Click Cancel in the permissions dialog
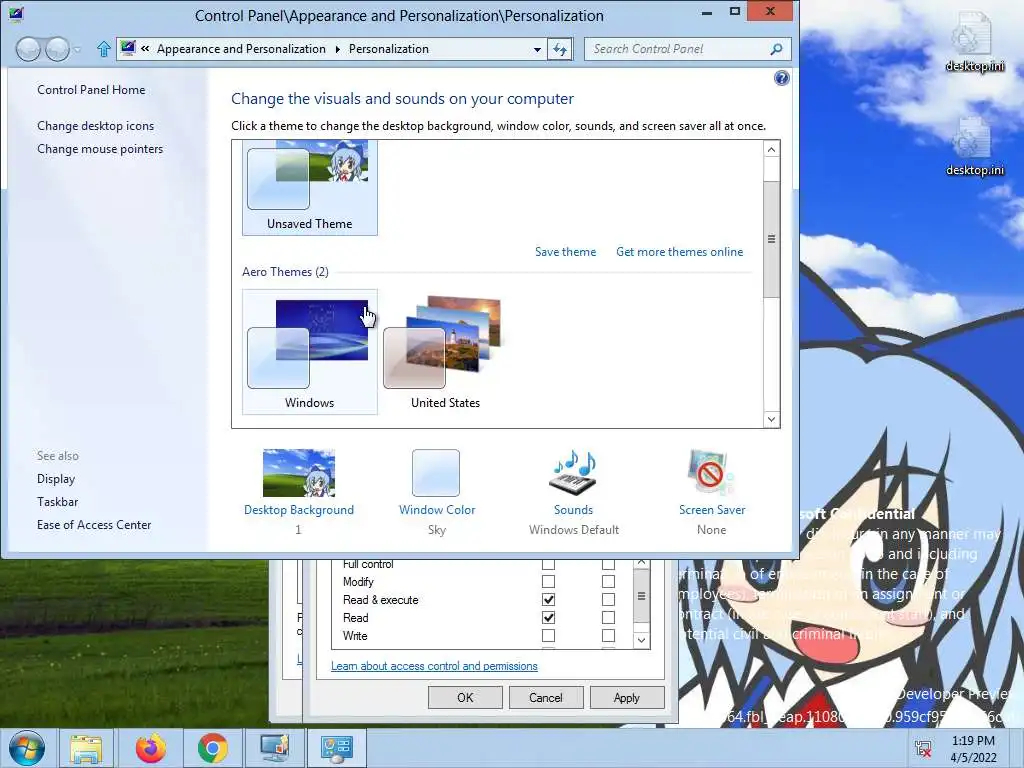Screen dimensions: 1024x768 (x=545, y=697)
